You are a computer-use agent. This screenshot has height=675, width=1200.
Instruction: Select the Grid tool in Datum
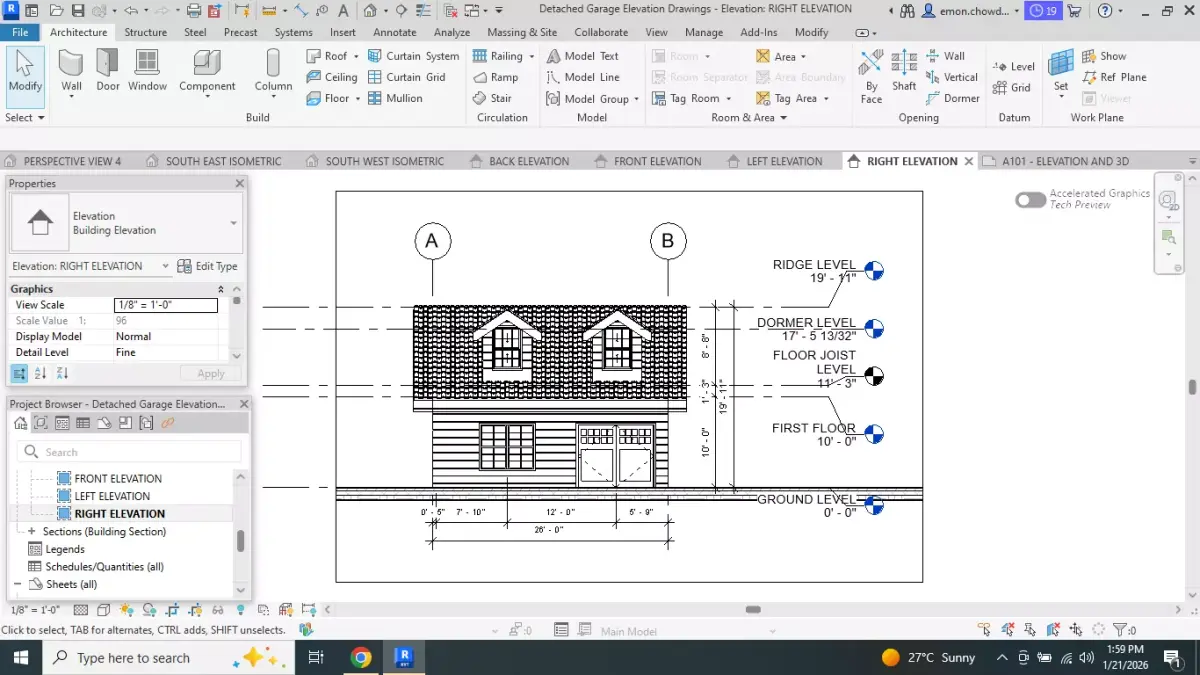coord(1012,87)
